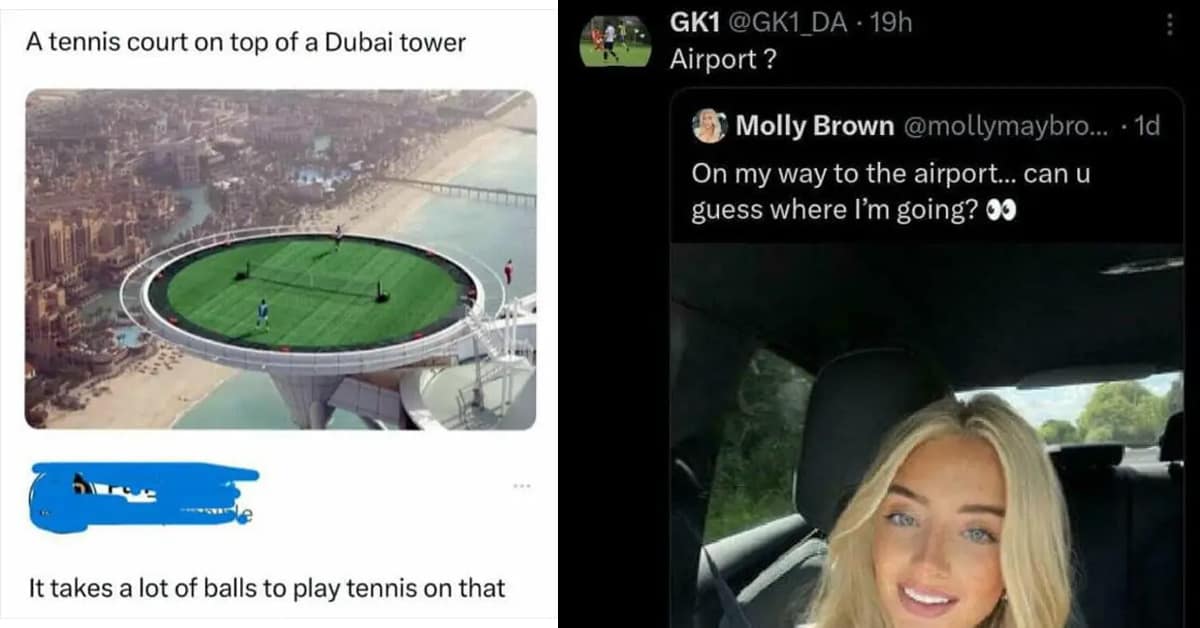This screenshot has width=1200, height=628.
Task: Click the Molly Brown display name
Action: tap(815, 126)
